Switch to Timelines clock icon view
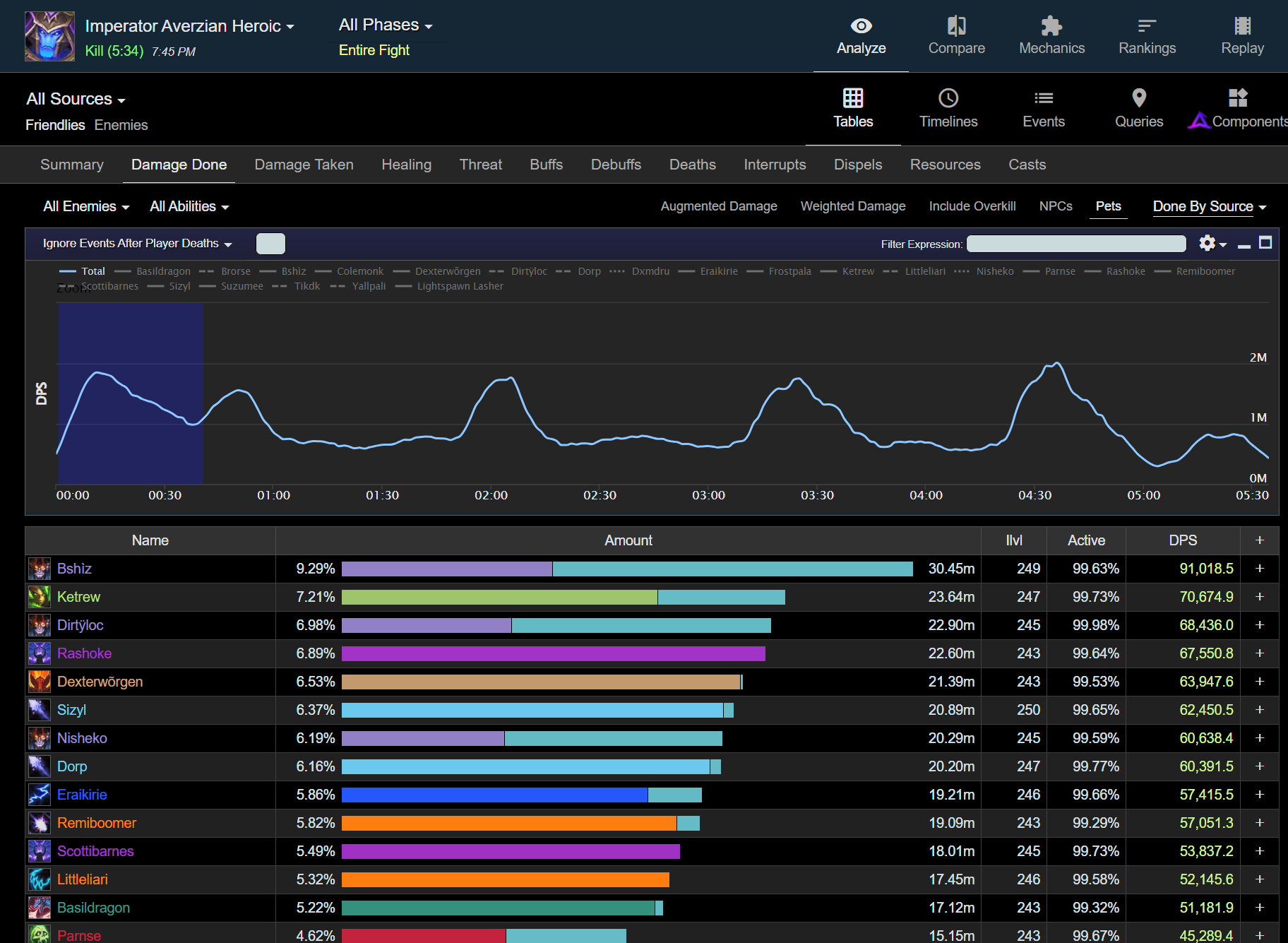 click(948, 99)
